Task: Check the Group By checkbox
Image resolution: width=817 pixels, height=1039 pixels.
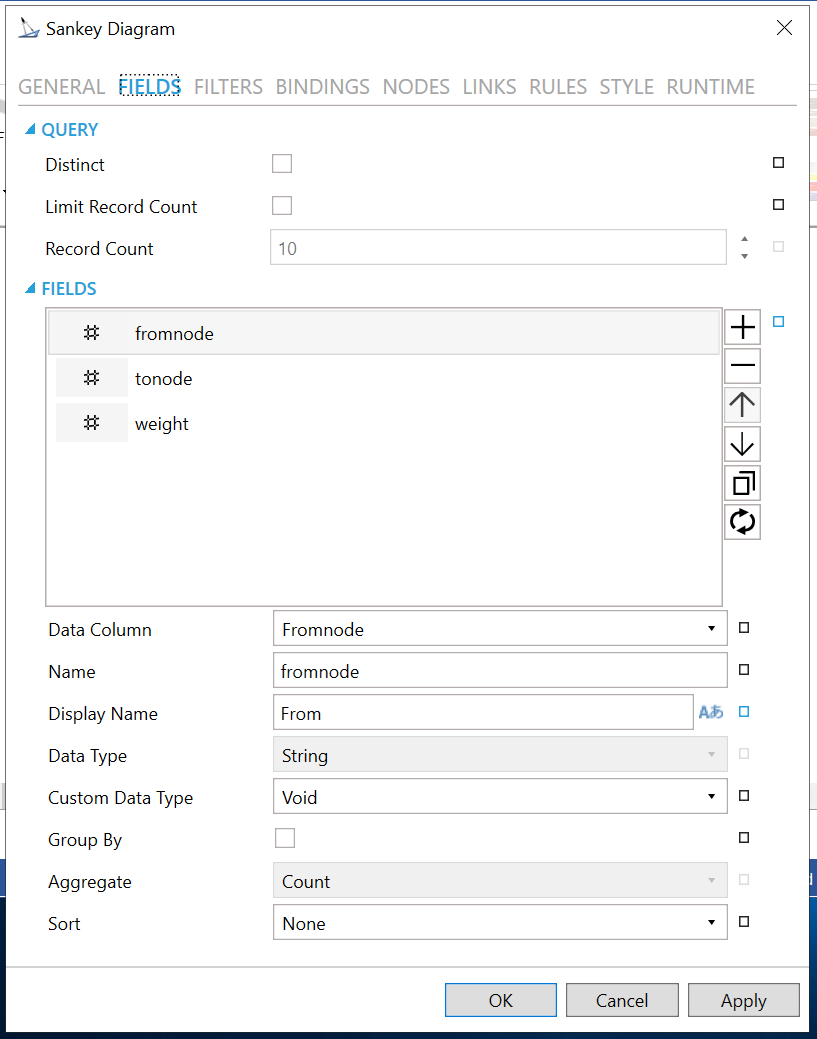Action: [284, 839]
